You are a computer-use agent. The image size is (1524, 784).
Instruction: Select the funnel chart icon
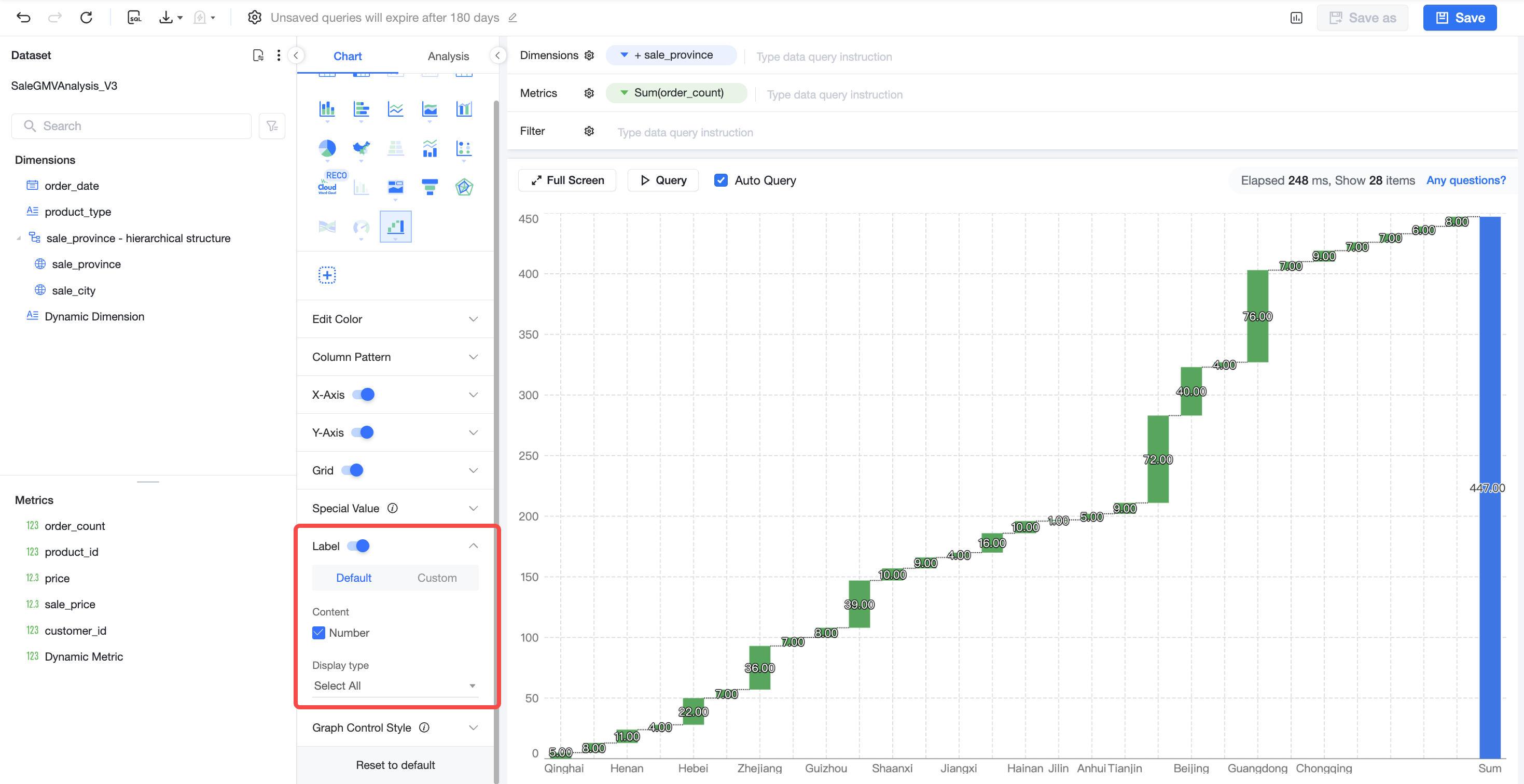coord(430,187)
